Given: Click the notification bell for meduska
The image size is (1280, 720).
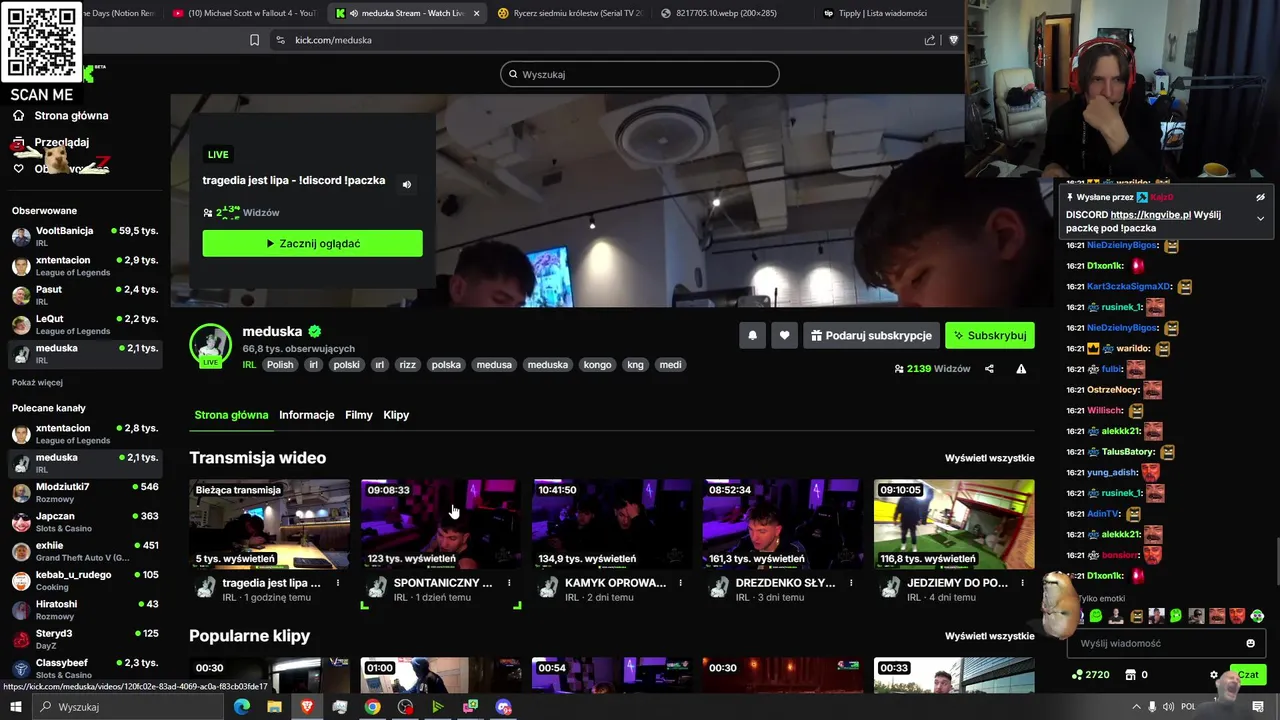Looking at the screenshot, I should point(753,336).
